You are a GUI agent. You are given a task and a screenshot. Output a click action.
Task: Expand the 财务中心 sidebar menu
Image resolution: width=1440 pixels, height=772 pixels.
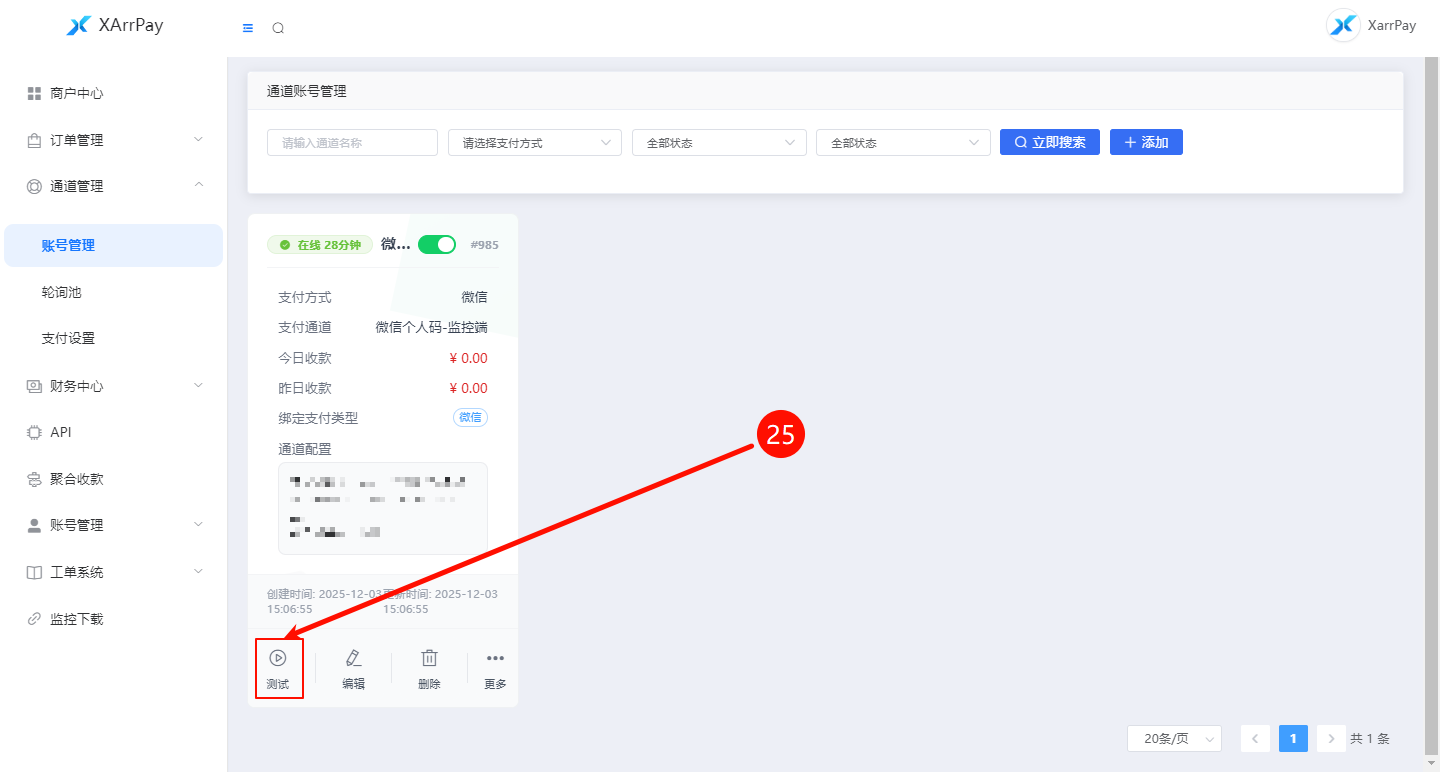pos(113,386)
